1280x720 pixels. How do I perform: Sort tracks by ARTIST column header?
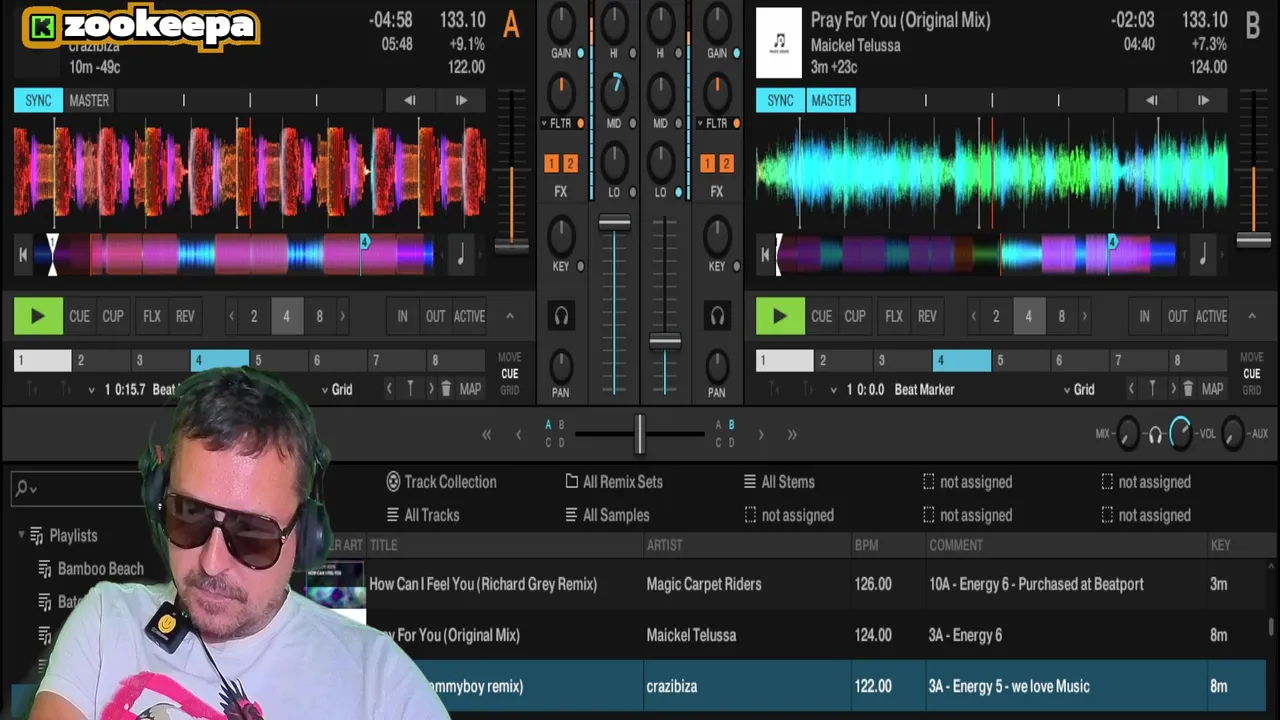pos(664,545)
